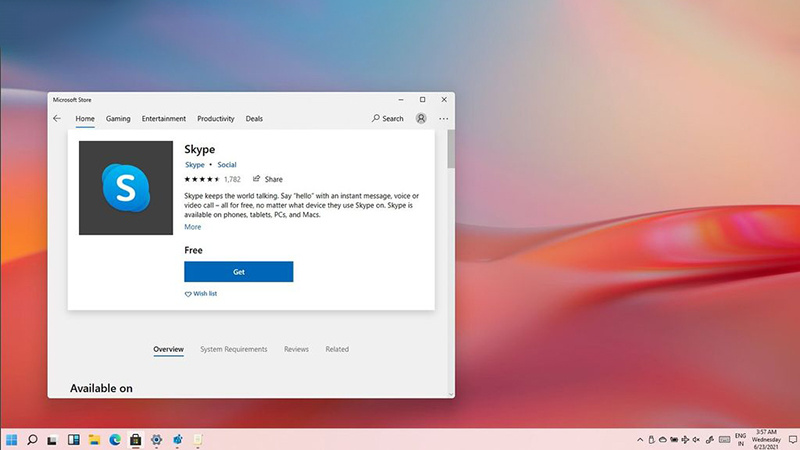
Task: Open the Store account profile icon
Action: 421,118
